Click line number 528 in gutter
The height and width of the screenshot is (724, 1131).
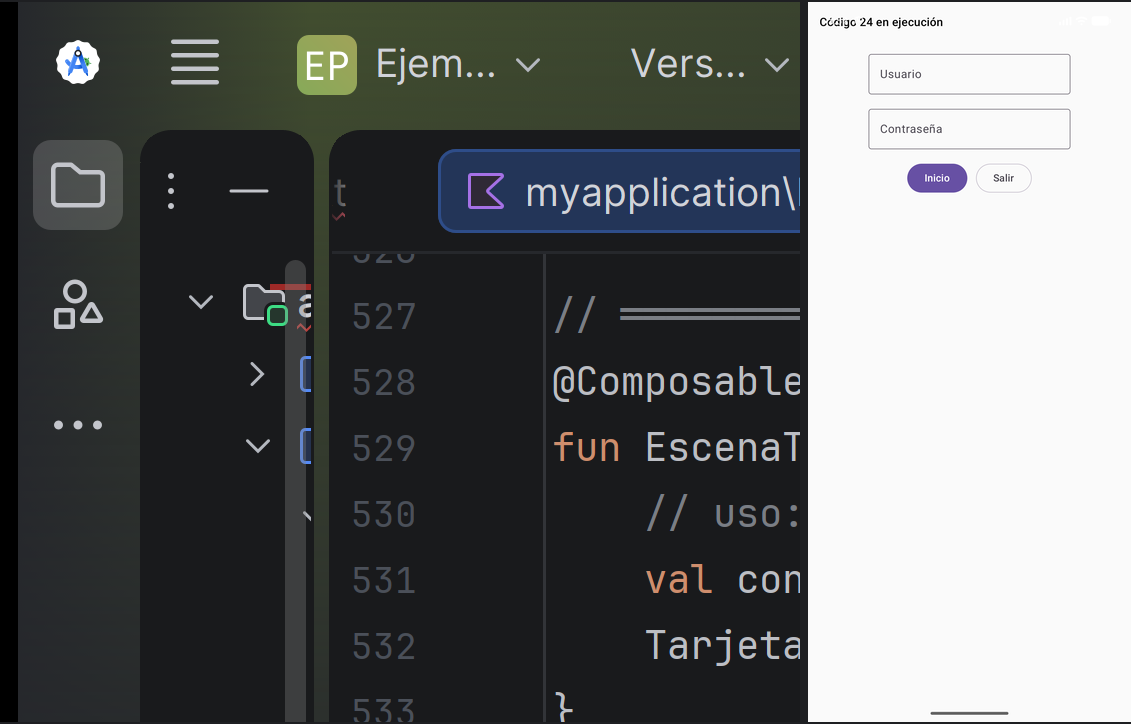pos(384,382)
